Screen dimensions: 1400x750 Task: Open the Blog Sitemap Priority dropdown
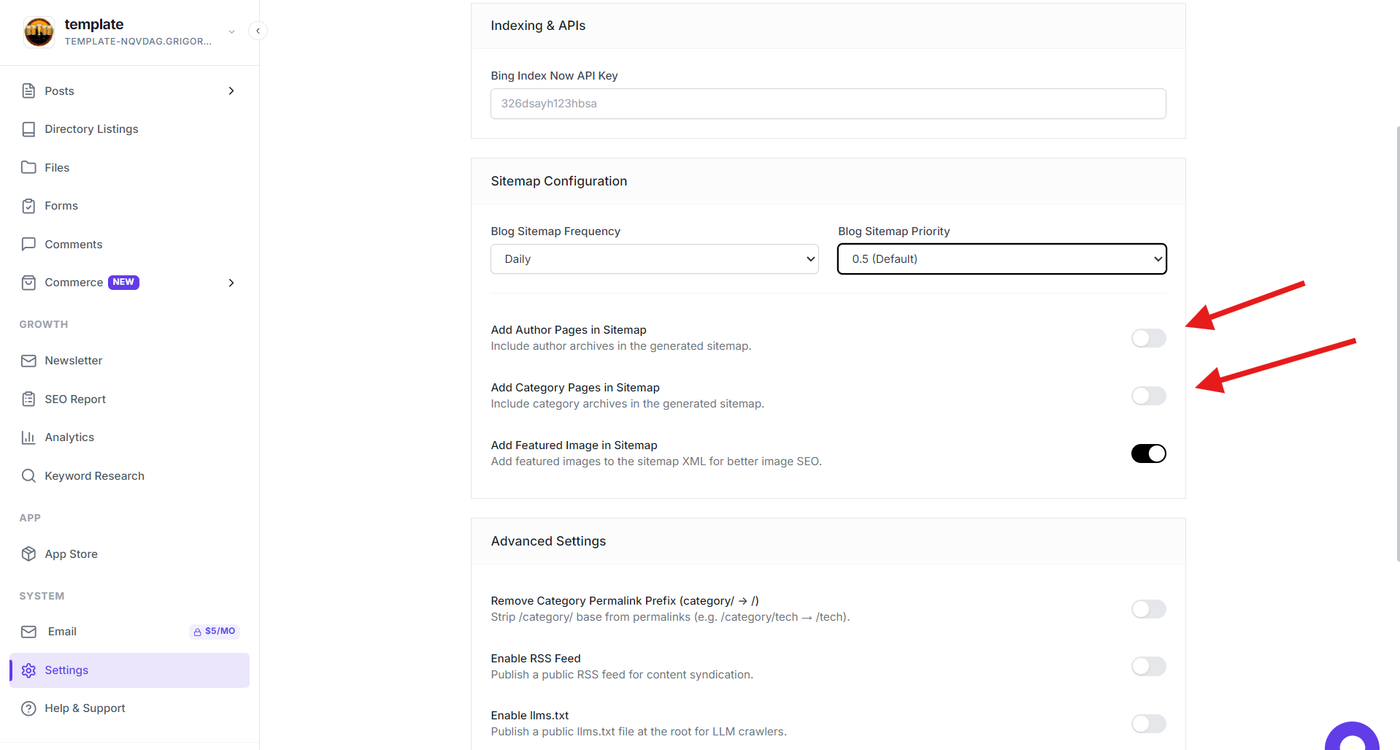(x=1002, y=259)
